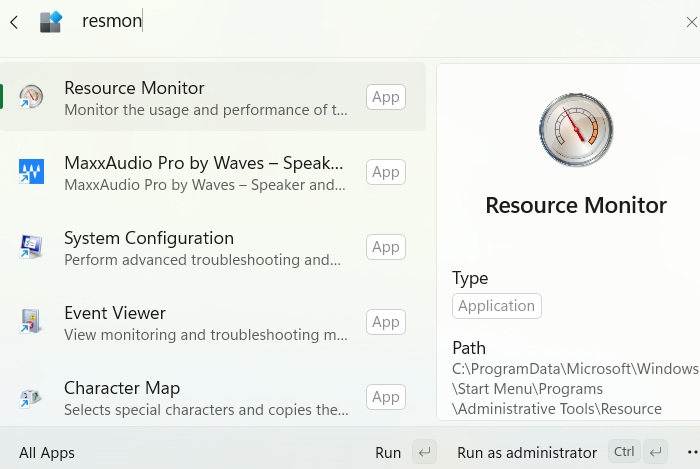Viewport: 700px width, 469px height.
Task: Click the System Configuration computer icon
Action: 31,246
